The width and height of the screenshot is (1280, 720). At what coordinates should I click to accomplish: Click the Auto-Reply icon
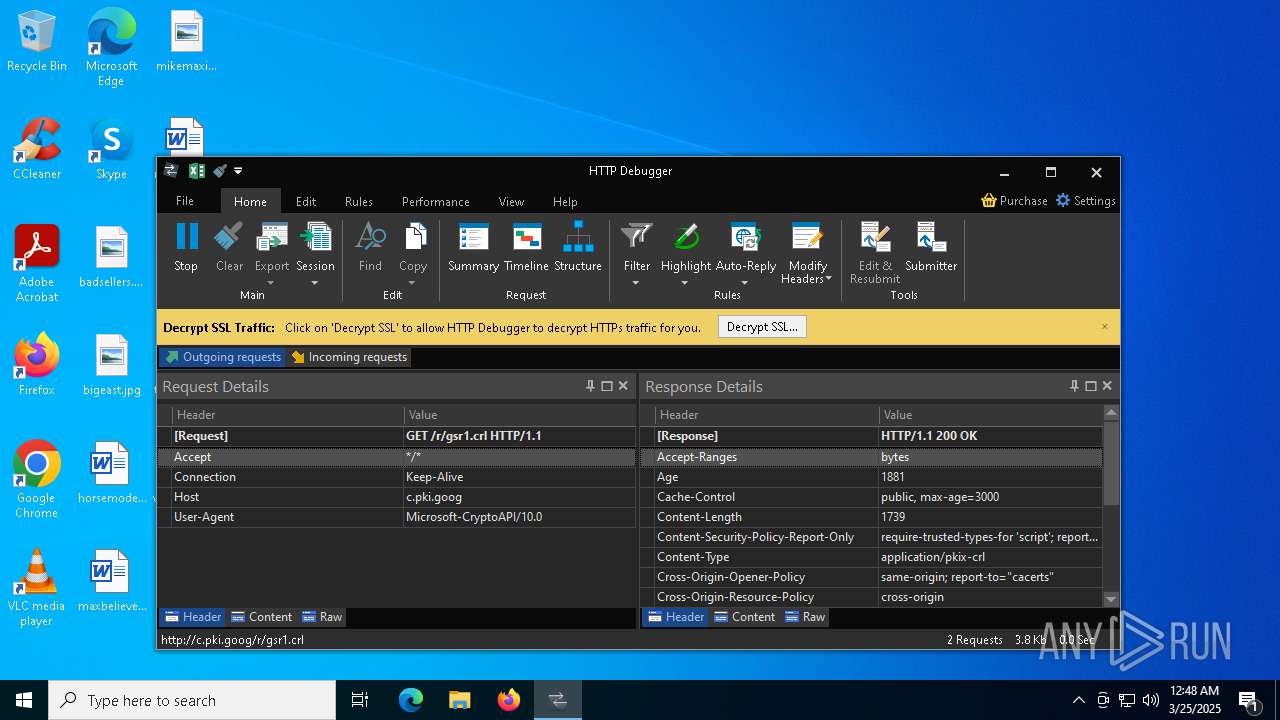(x=746, y=236)
